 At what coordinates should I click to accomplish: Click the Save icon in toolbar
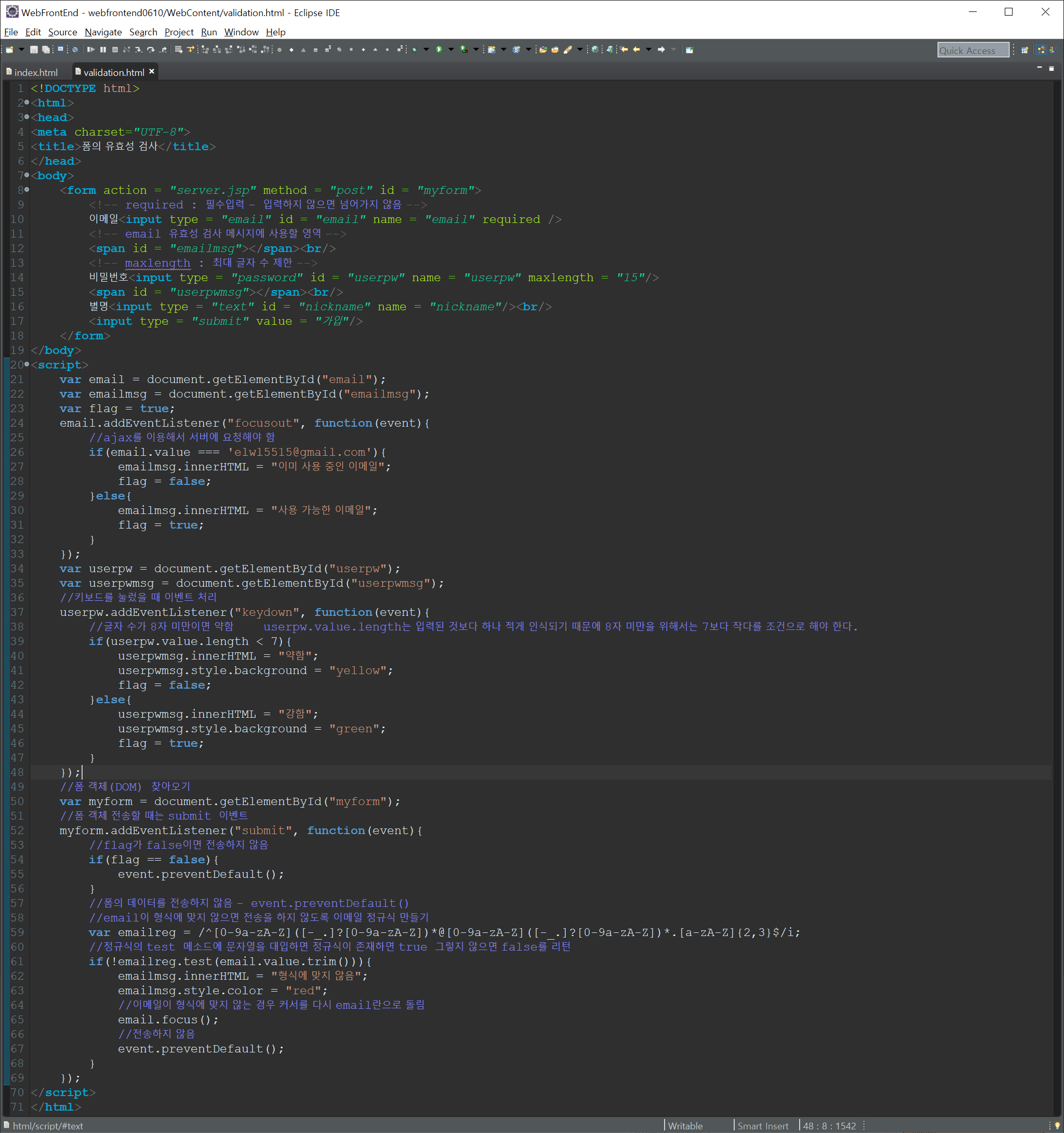[34, 49]
